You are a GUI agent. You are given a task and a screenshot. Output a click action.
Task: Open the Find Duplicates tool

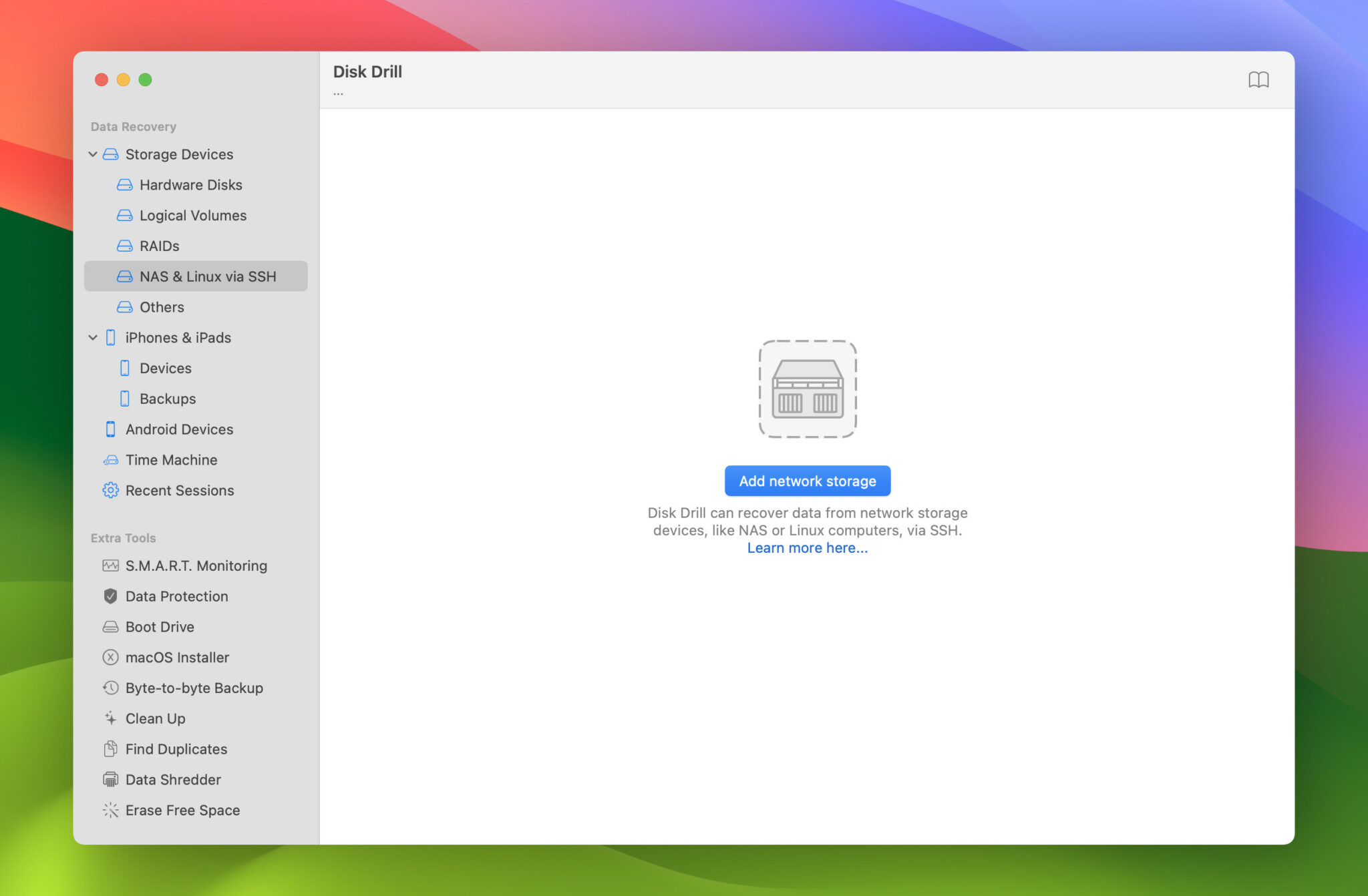[176, 748]
